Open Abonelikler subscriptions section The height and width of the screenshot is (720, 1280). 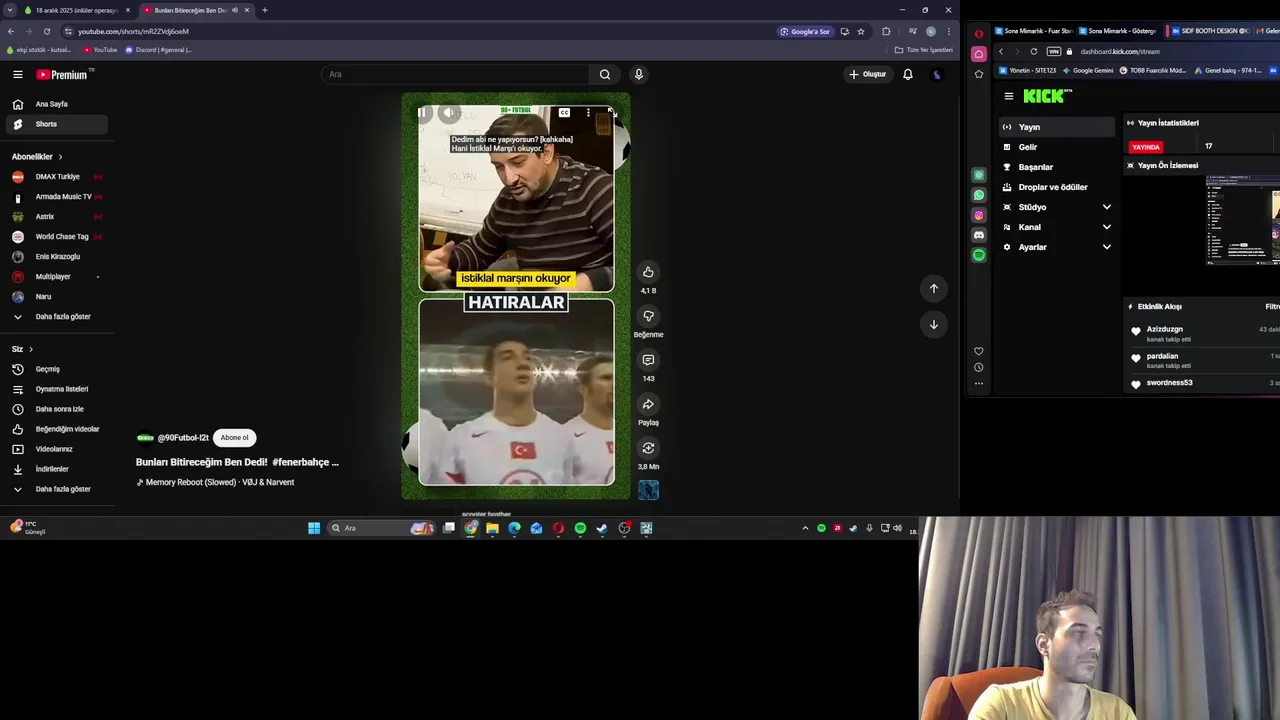point(37,157)
